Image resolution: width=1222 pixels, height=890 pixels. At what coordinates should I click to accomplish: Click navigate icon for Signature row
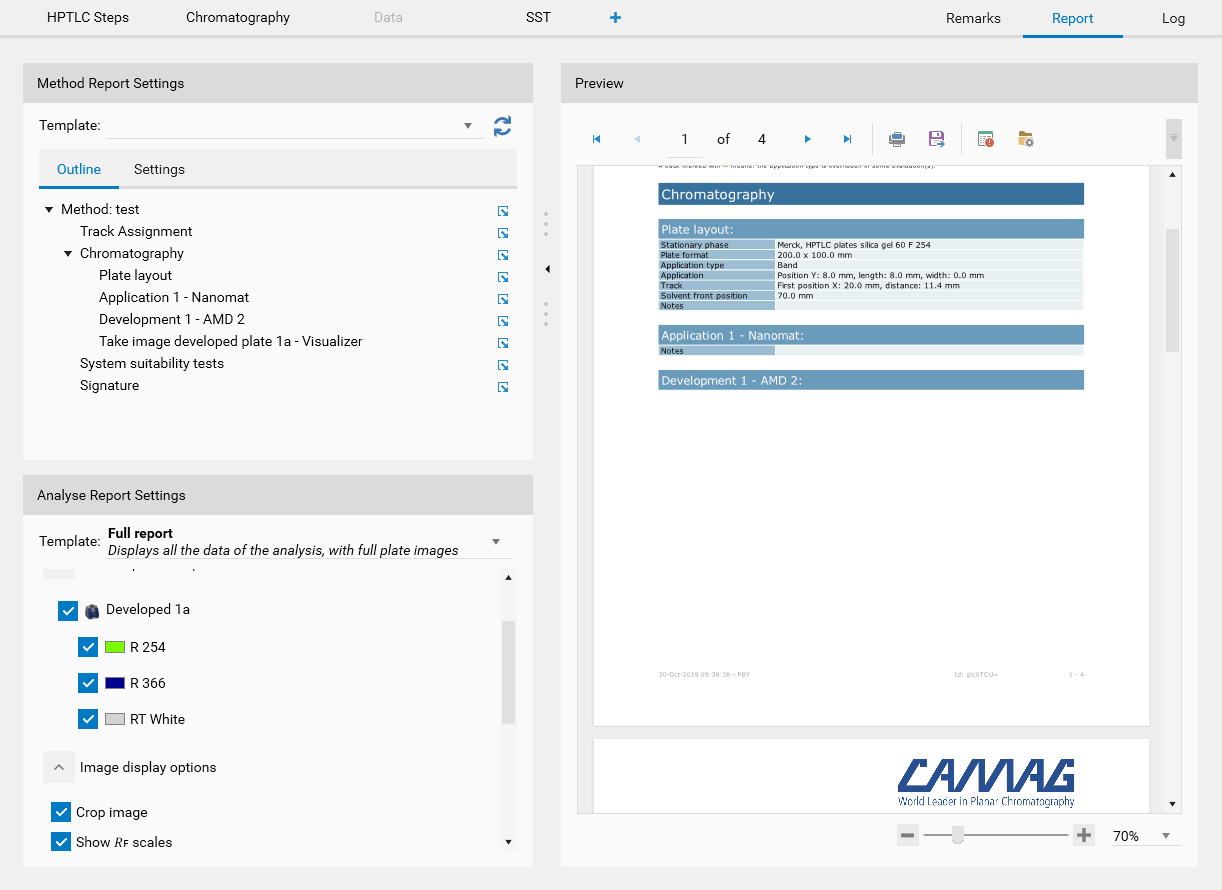[503, 386]
